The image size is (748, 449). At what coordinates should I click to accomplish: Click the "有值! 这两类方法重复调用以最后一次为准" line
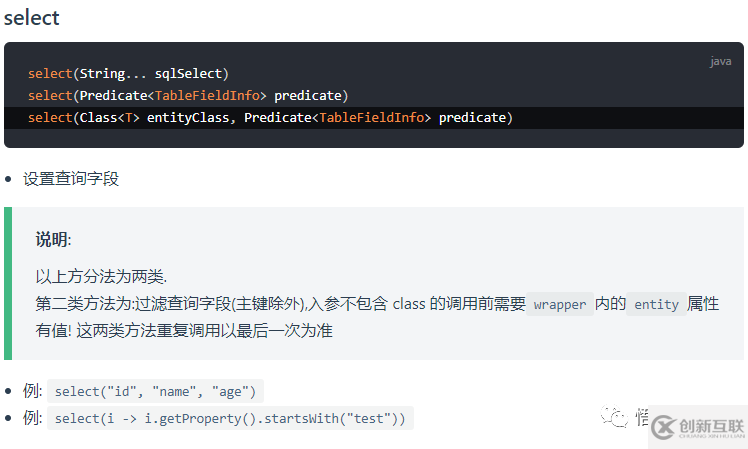[184, 330]
